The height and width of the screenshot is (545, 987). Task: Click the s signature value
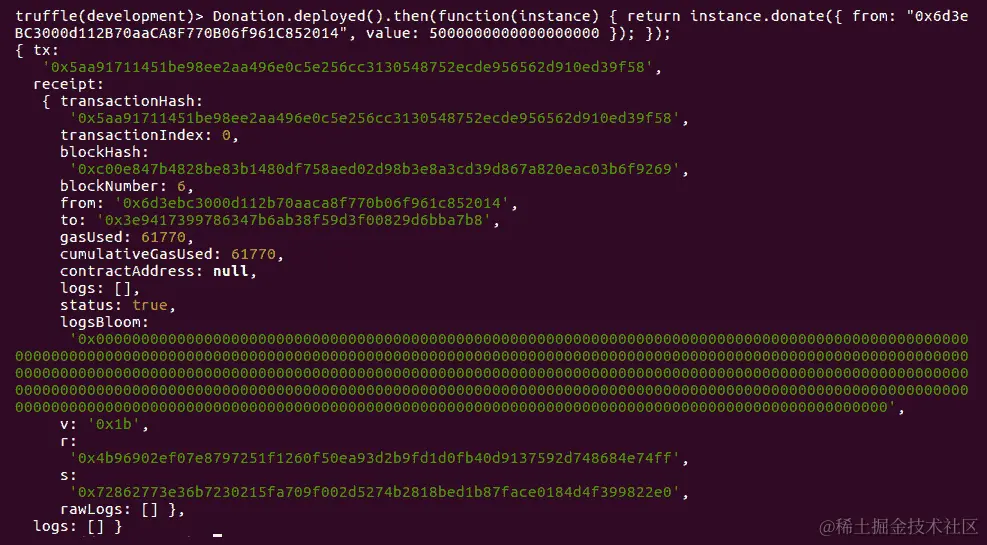point(375,492)
